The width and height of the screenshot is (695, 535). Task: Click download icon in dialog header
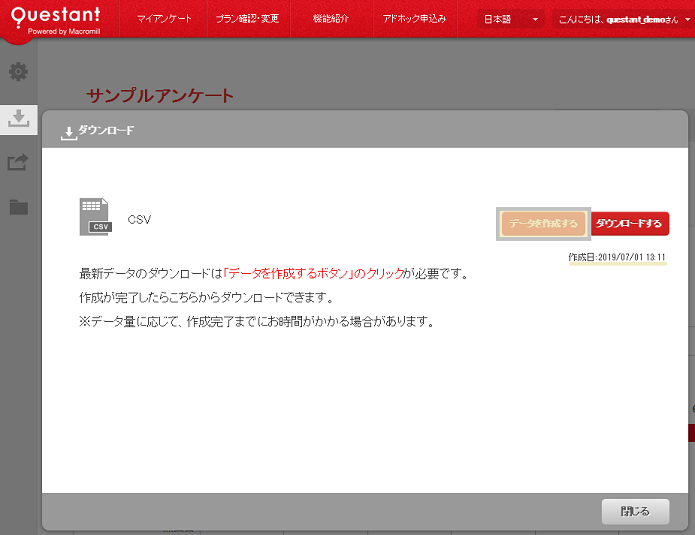[x=68, y=131]
